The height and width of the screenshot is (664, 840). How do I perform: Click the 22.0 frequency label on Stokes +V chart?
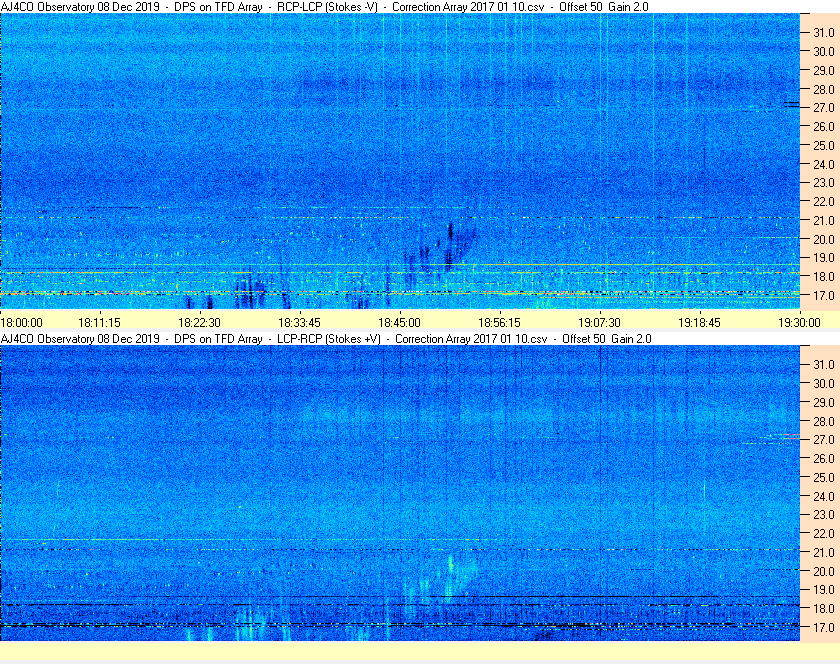pyautogui.click(x=824, y=534)
